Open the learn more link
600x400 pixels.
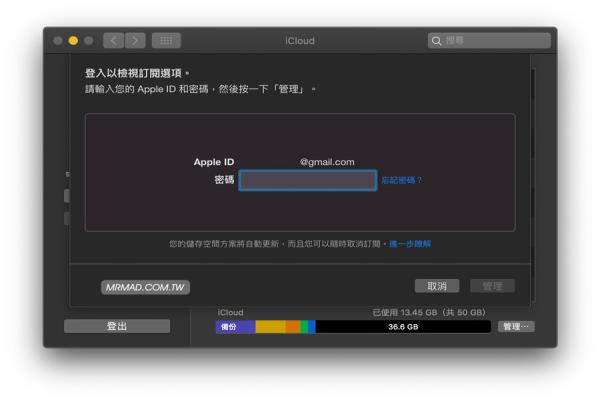tap(410, 244)
